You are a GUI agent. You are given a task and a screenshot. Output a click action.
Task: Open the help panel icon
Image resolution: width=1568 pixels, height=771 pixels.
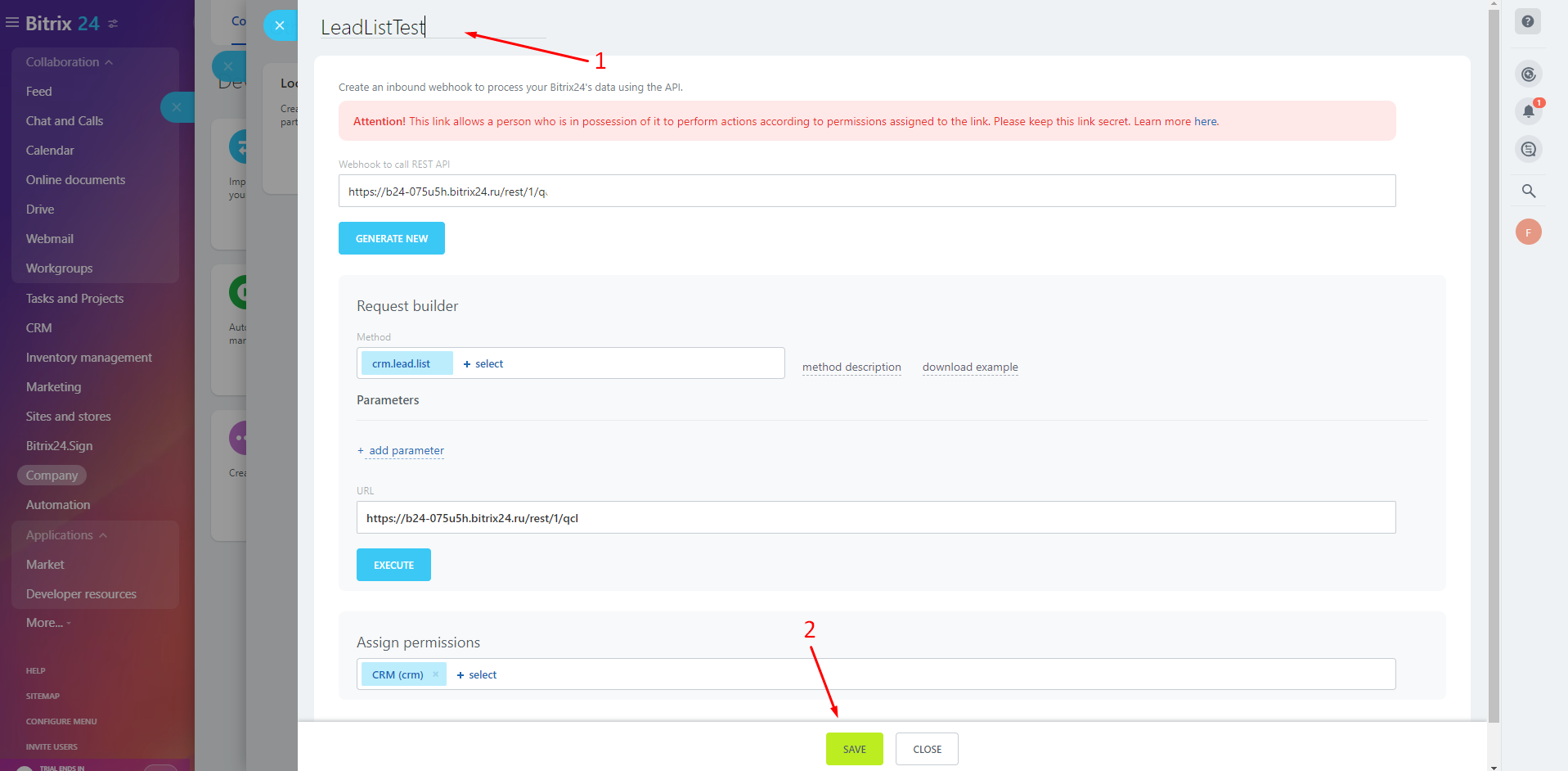tap(1528, 21)
